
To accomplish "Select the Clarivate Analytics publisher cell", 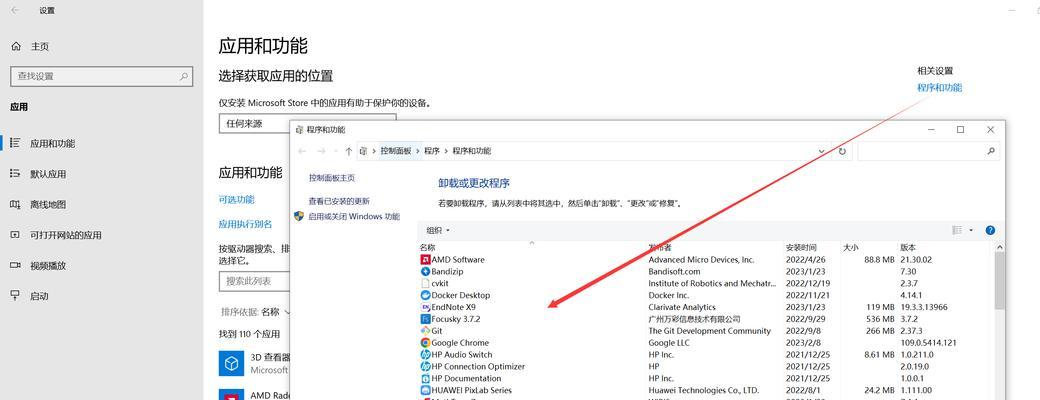I will click(682, 307).
